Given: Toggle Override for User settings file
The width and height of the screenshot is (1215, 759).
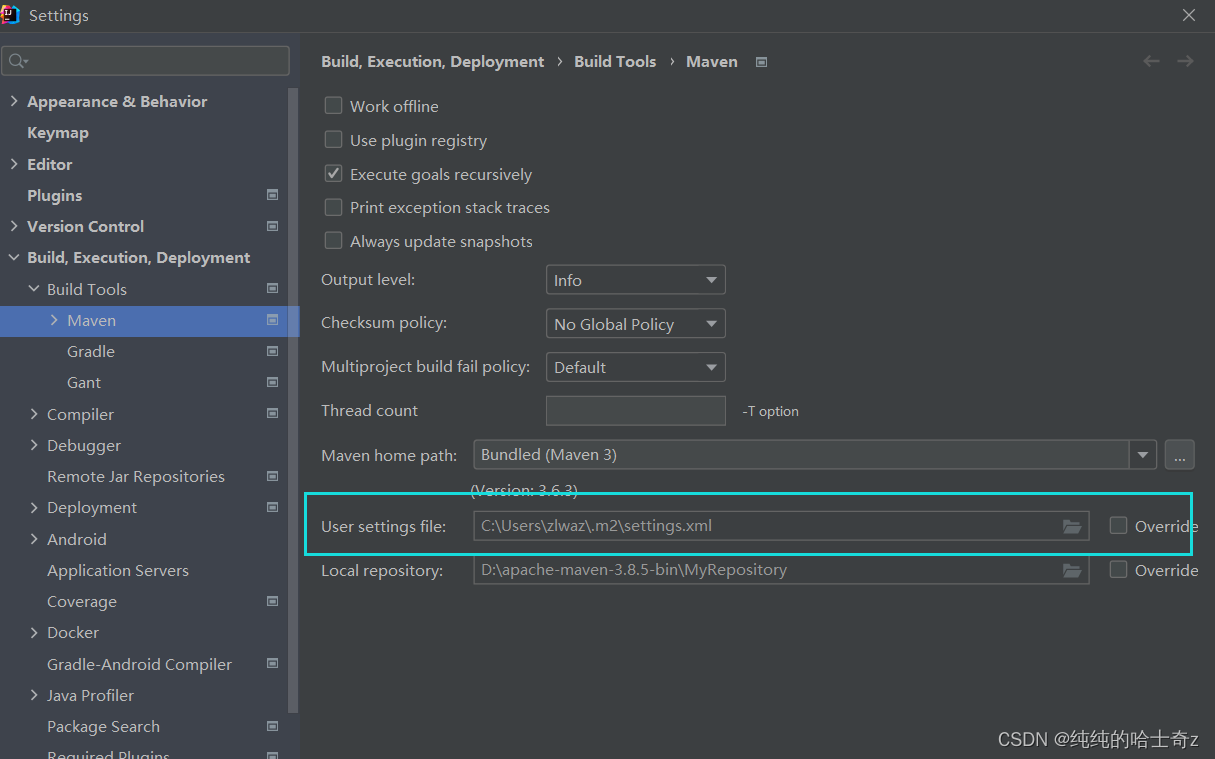Looking at the screenshot, I should point(1118,526).
